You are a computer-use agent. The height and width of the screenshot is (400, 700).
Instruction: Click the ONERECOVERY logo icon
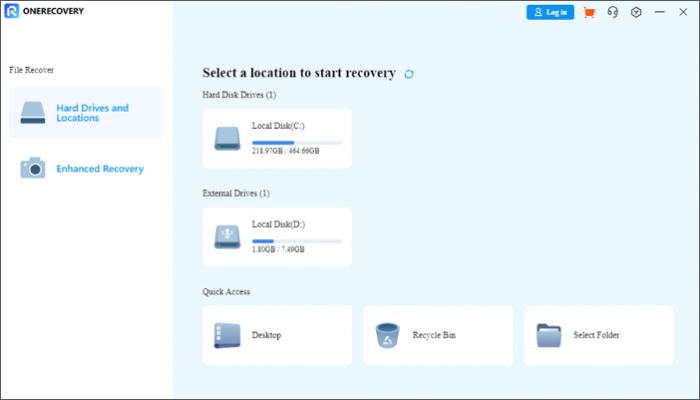point(12,11)
